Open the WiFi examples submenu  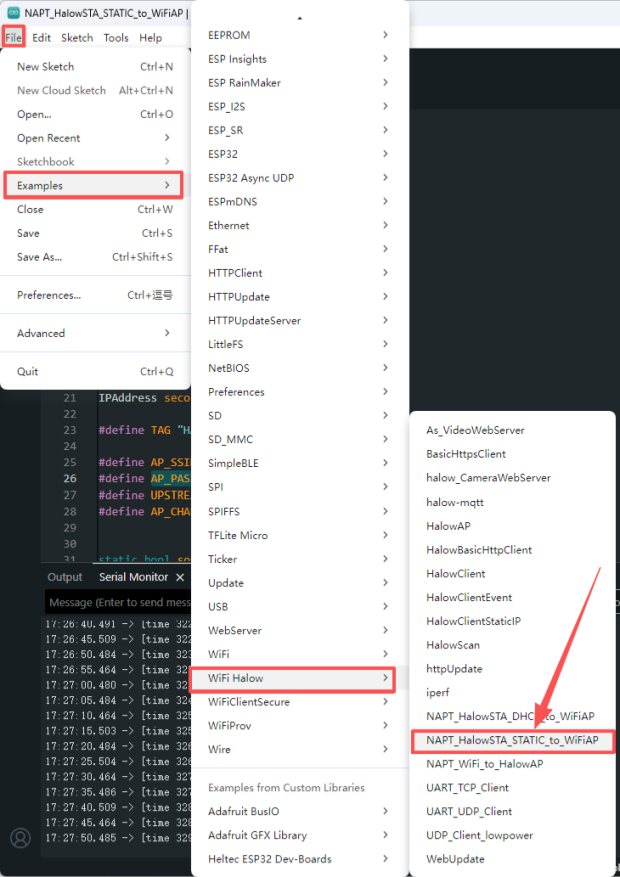pyautogui.click(x=300, y=654)
